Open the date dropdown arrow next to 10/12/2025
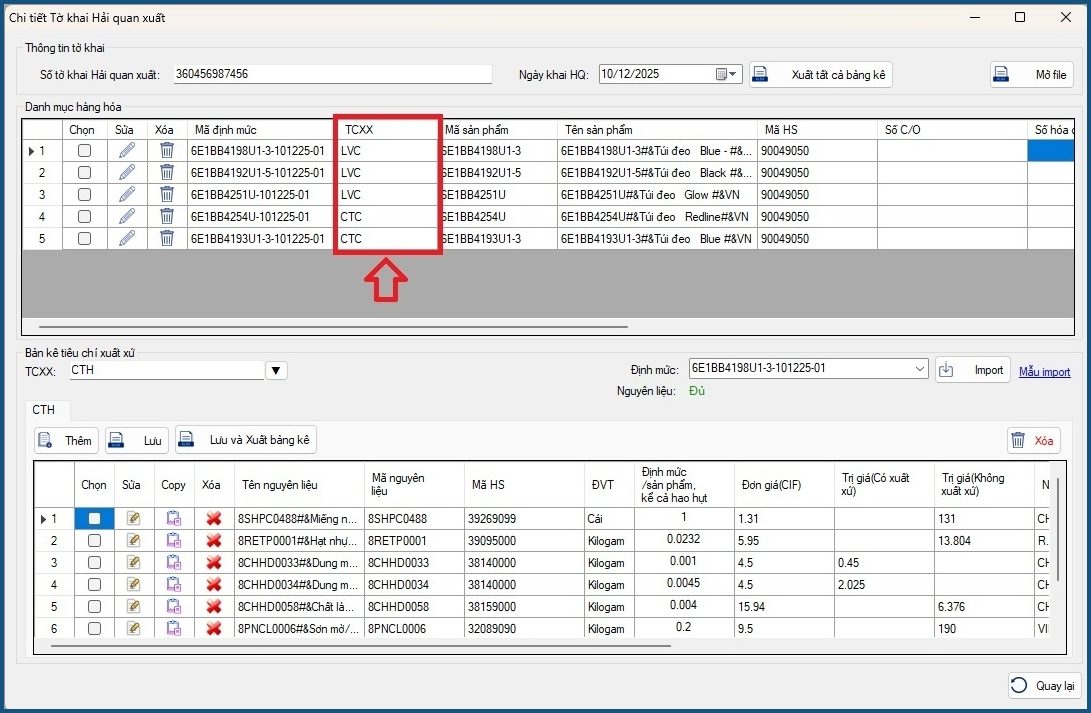The width and height of the screenshot is (1091, 713). 735,74
